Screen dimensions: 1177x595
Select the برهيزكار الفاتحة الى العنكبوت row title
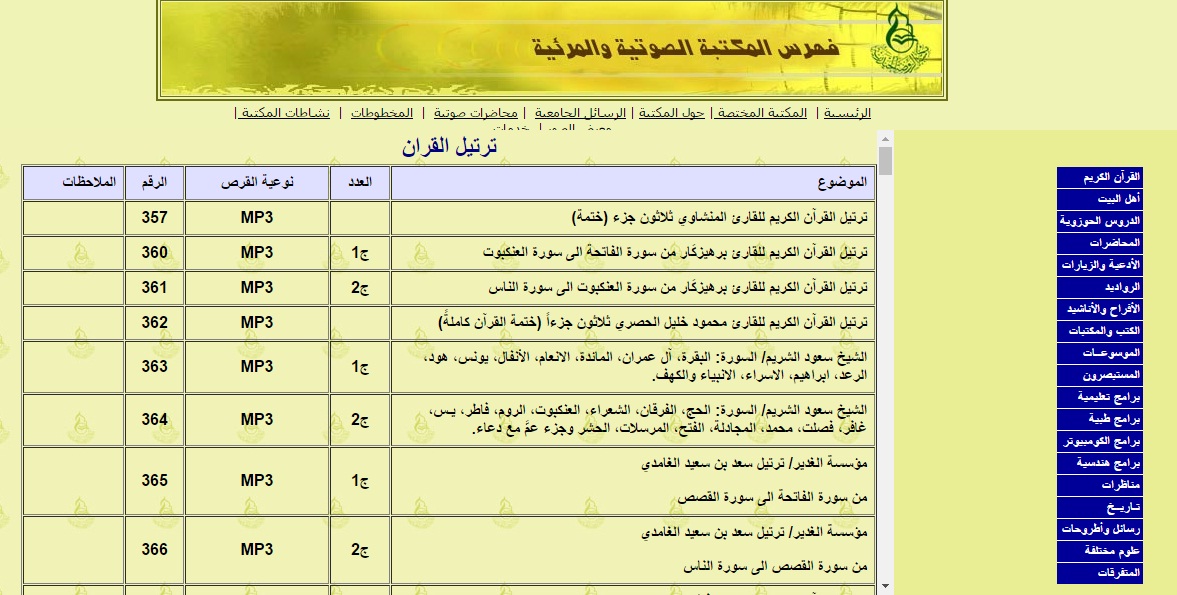pos(674,253)
